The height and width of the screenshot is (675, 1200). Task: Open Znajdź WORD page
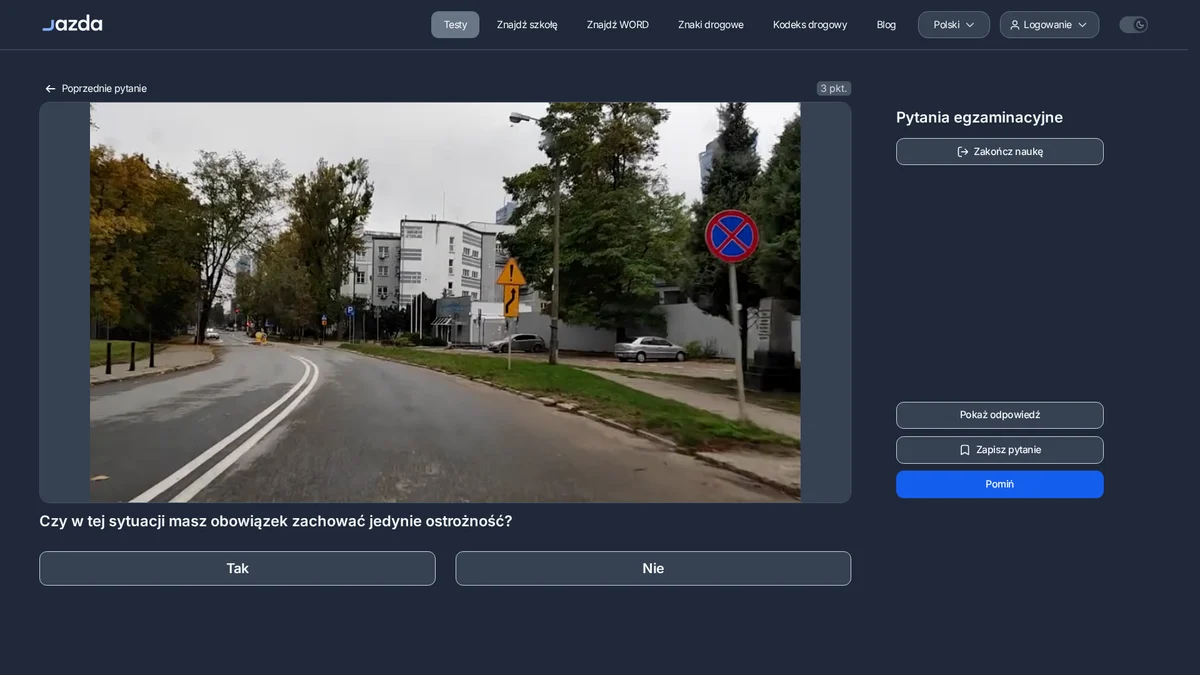click(618, 25)
